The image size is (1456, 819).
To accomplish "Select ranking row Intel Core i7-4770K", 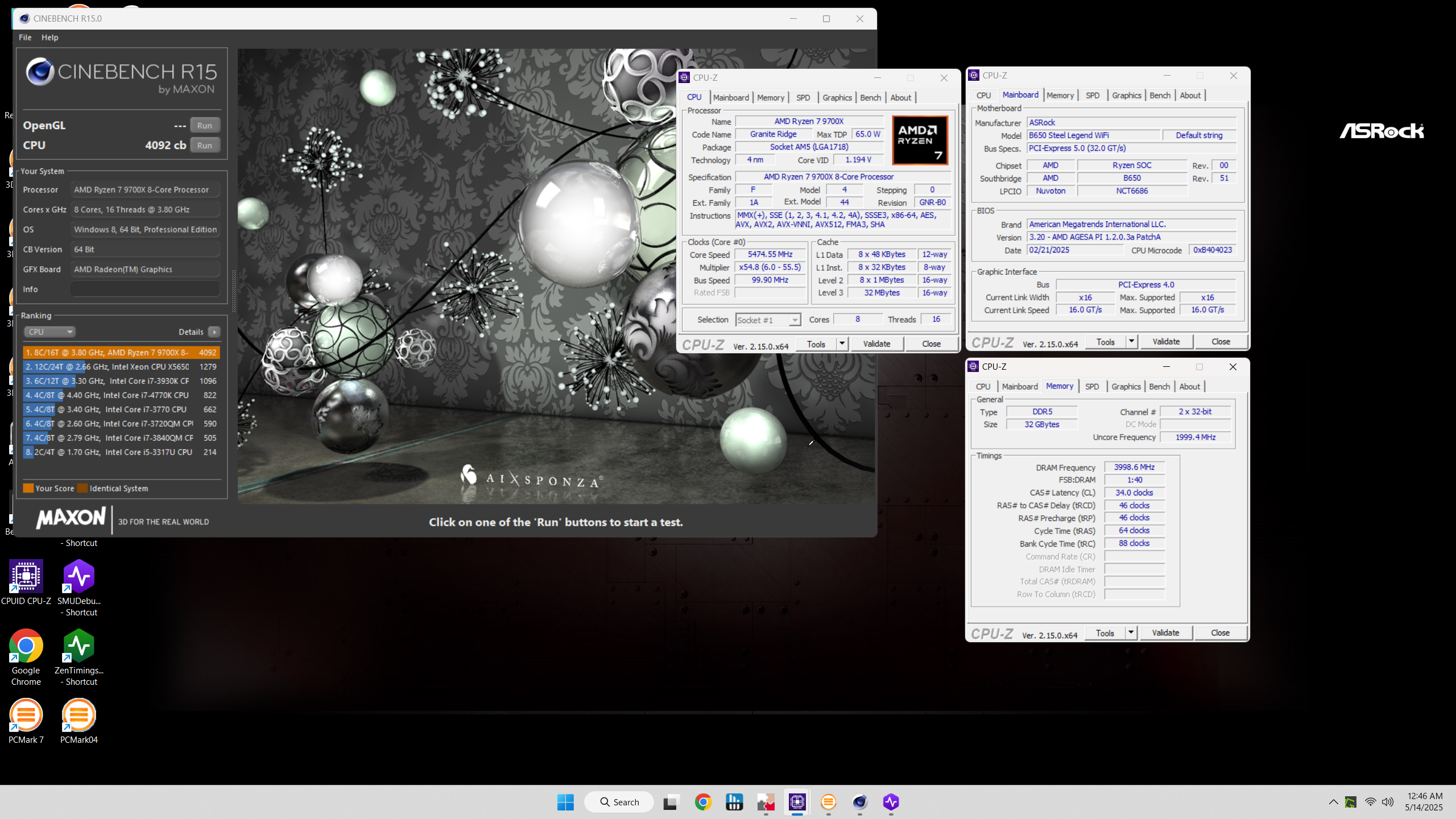I will click(x=121, y=395).
